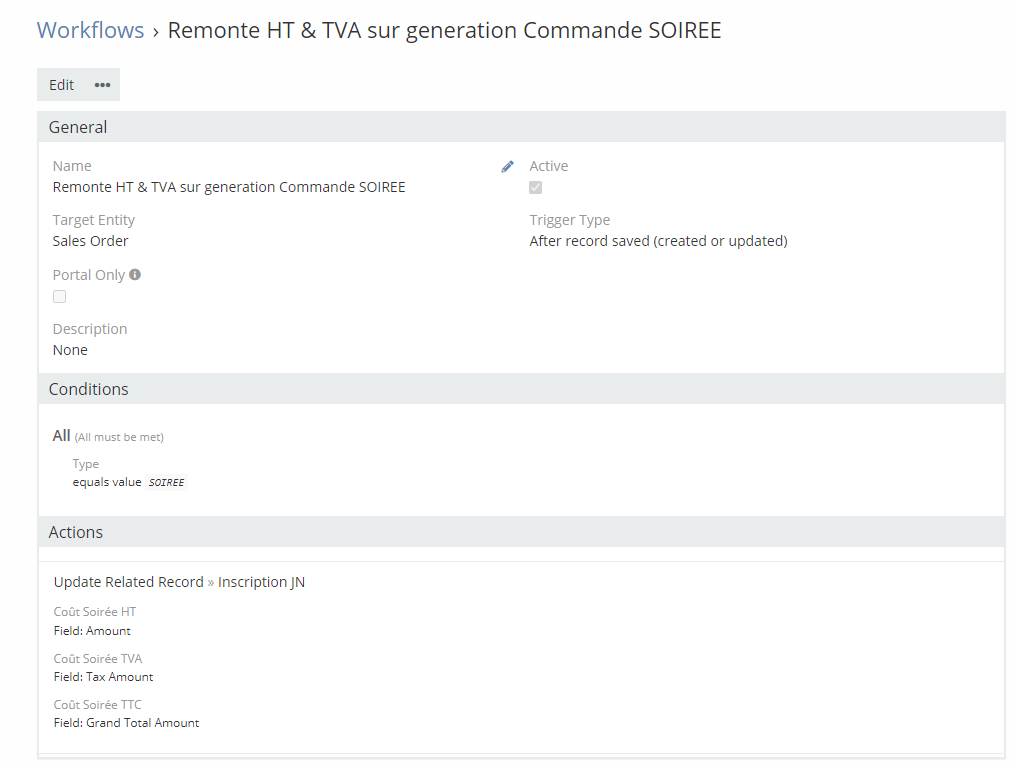Select the workflow Name field value
Viewport: 1017px width, 769px height.
pyautogui.click(x=229, y=187)
